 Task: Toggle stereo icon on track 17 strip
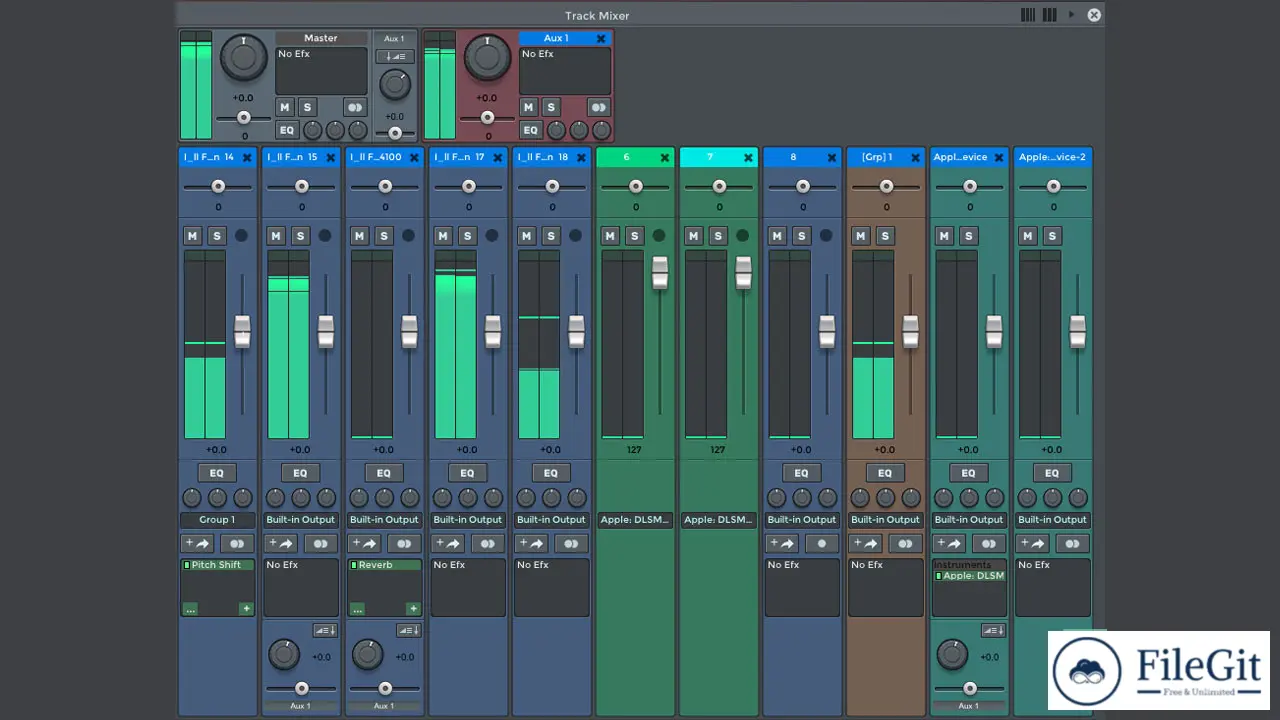tap(488, 543)
